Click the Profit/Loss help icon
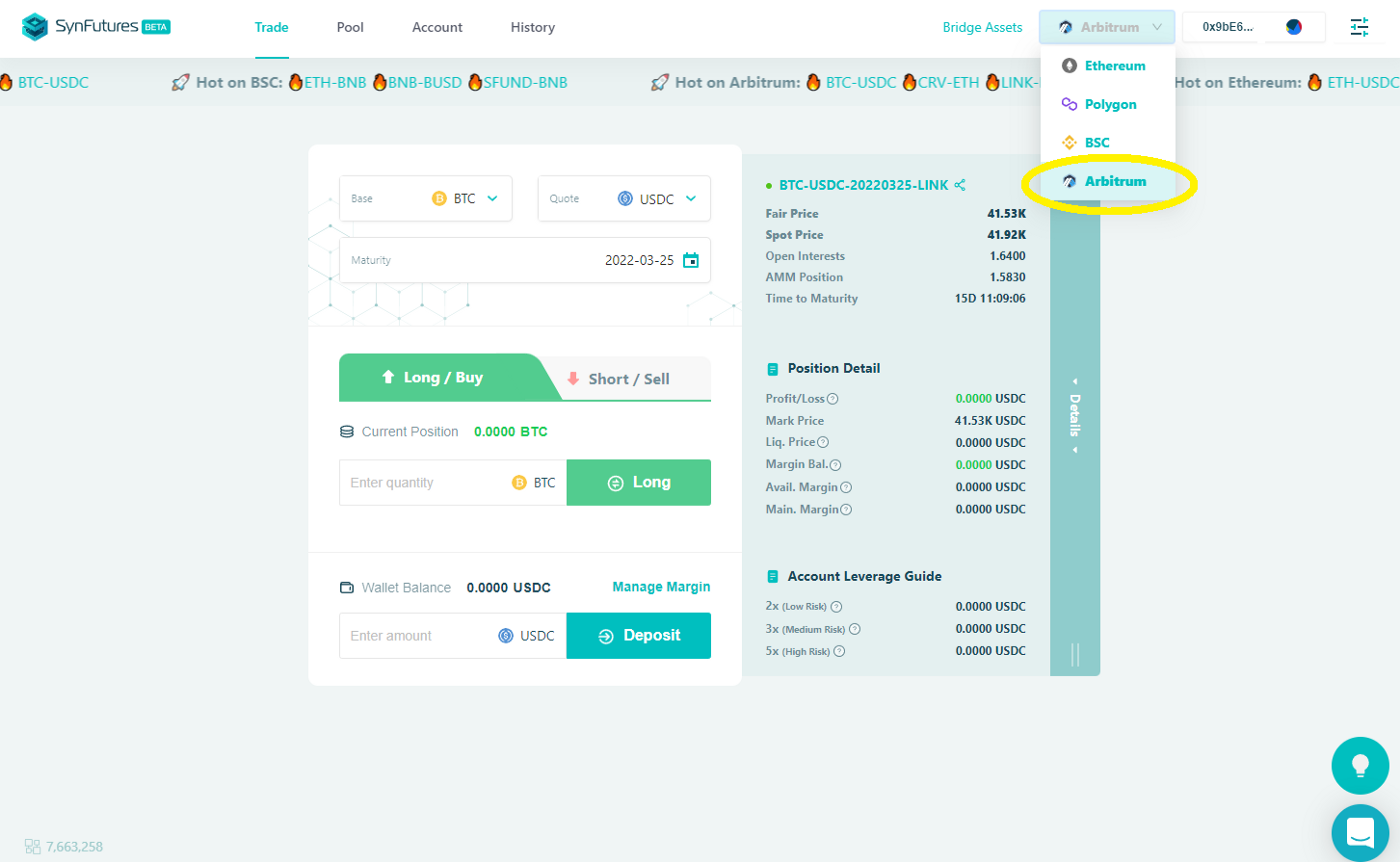 coord(833,398)
